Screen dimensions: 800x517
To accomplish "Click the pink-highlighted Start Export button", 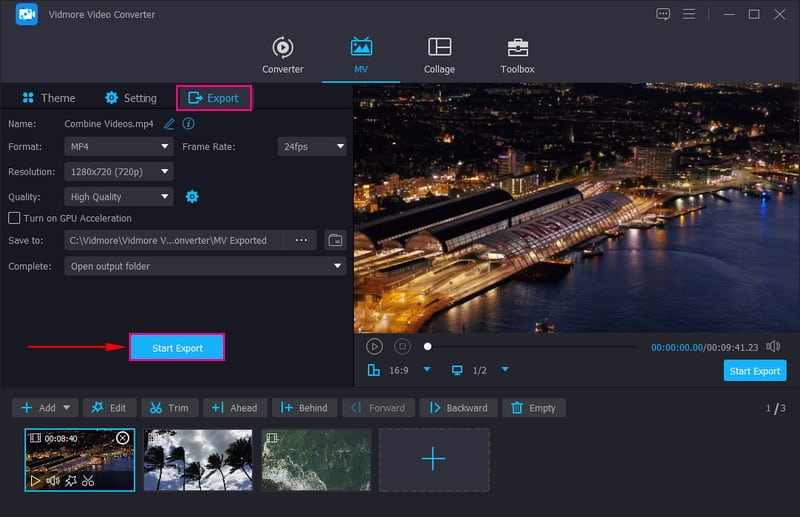I will pyautogui.click(x=177, y=348).
